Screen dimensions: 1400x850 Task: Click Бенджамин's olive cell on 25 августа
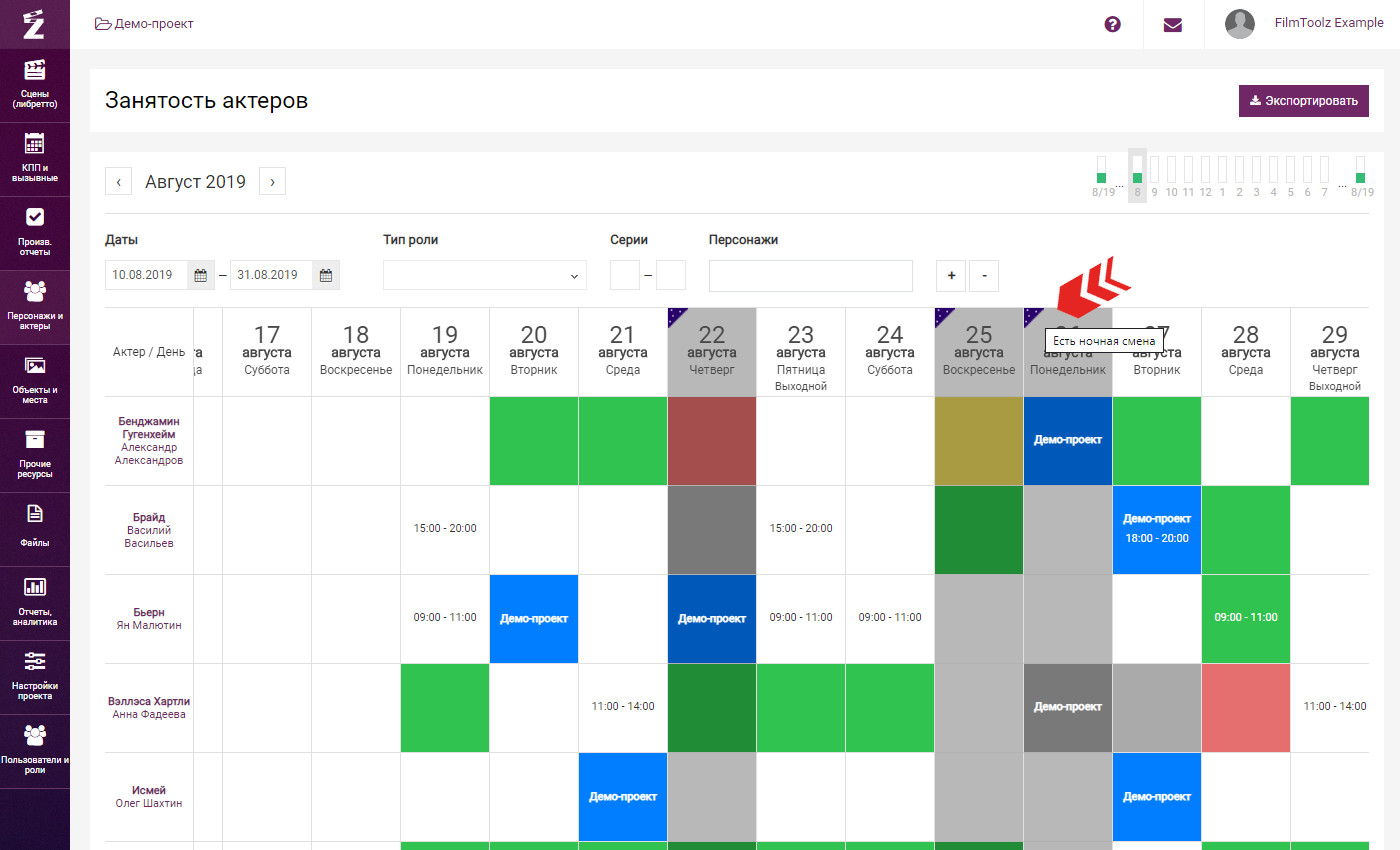tap(979, 441)
